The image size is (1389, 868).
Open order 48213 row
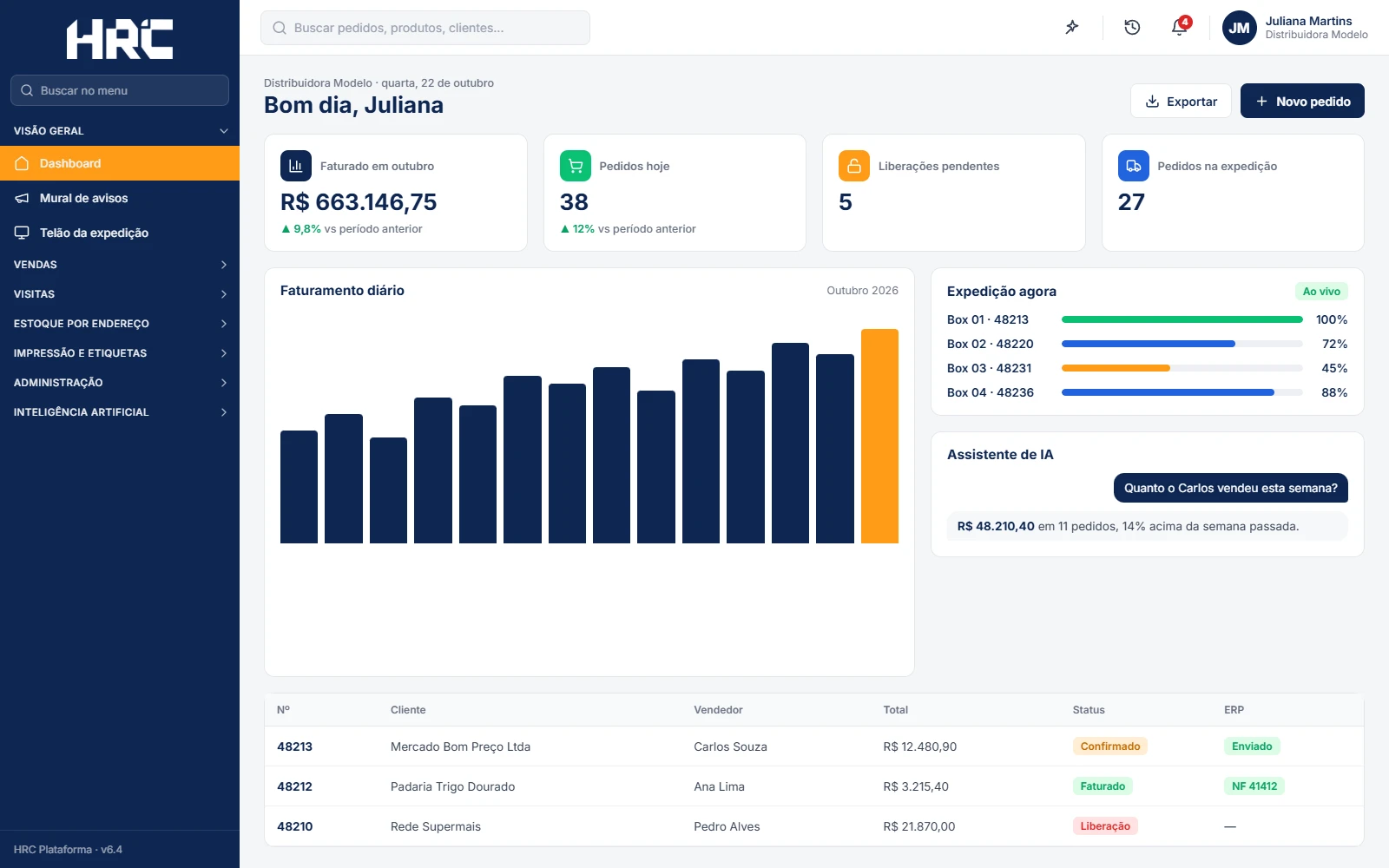click(814, 746)
